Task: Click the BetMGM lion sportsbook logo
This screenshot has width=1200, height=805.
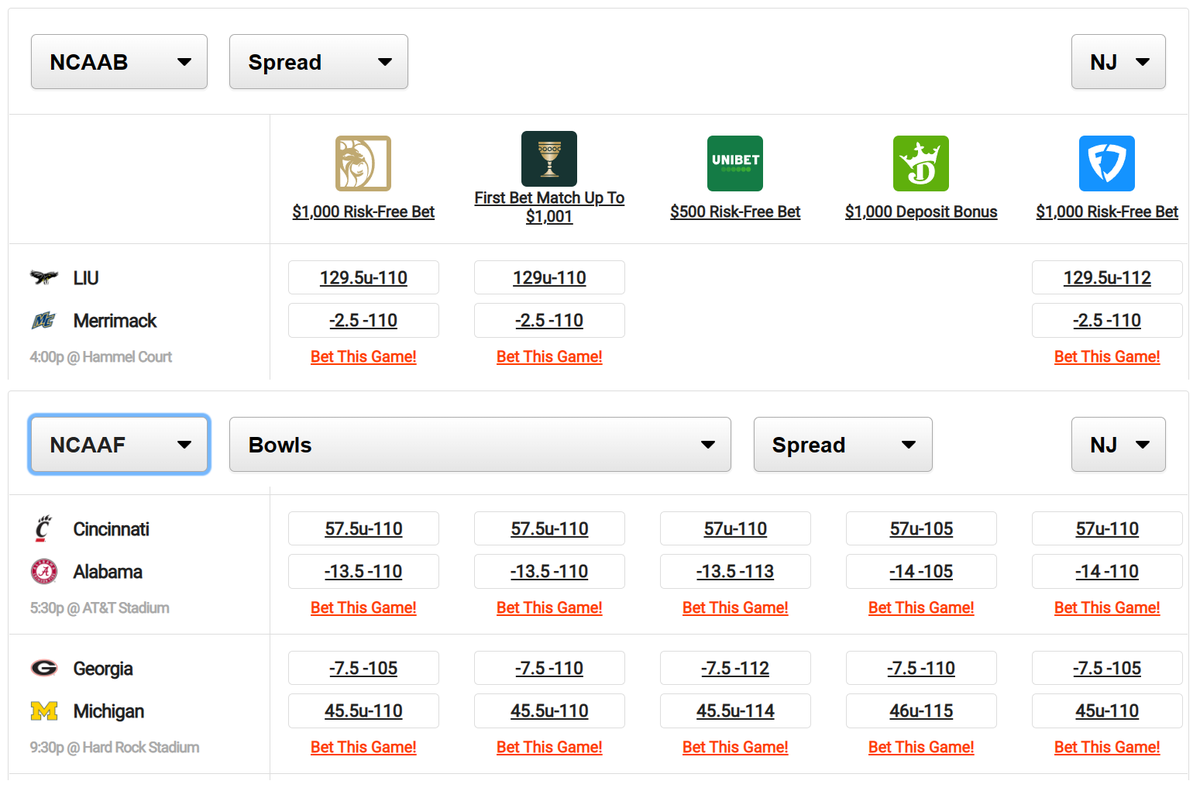Action: pos(363,164)
